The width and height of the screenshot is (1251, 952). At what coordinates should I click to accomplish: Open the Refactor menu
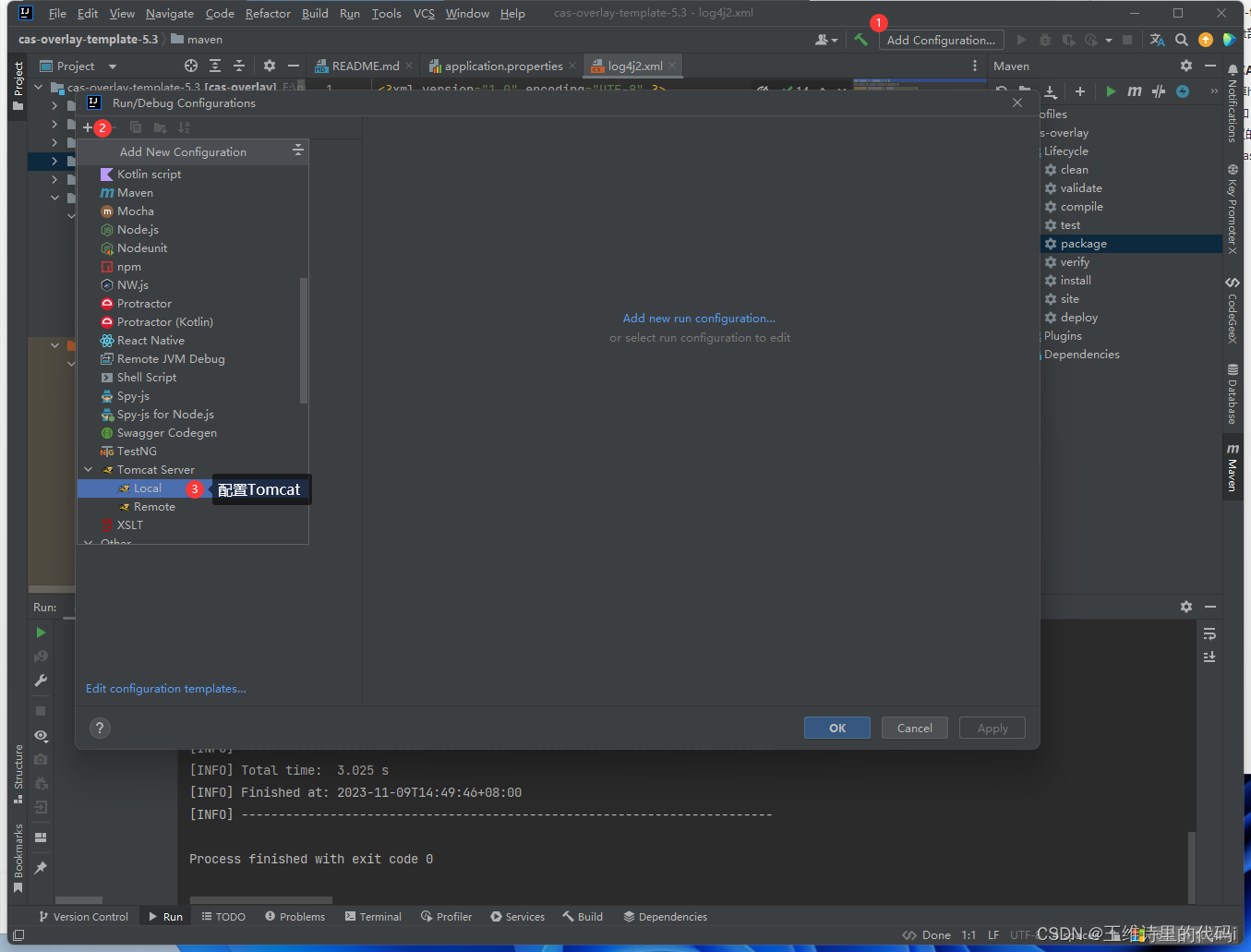coord(268,14)
